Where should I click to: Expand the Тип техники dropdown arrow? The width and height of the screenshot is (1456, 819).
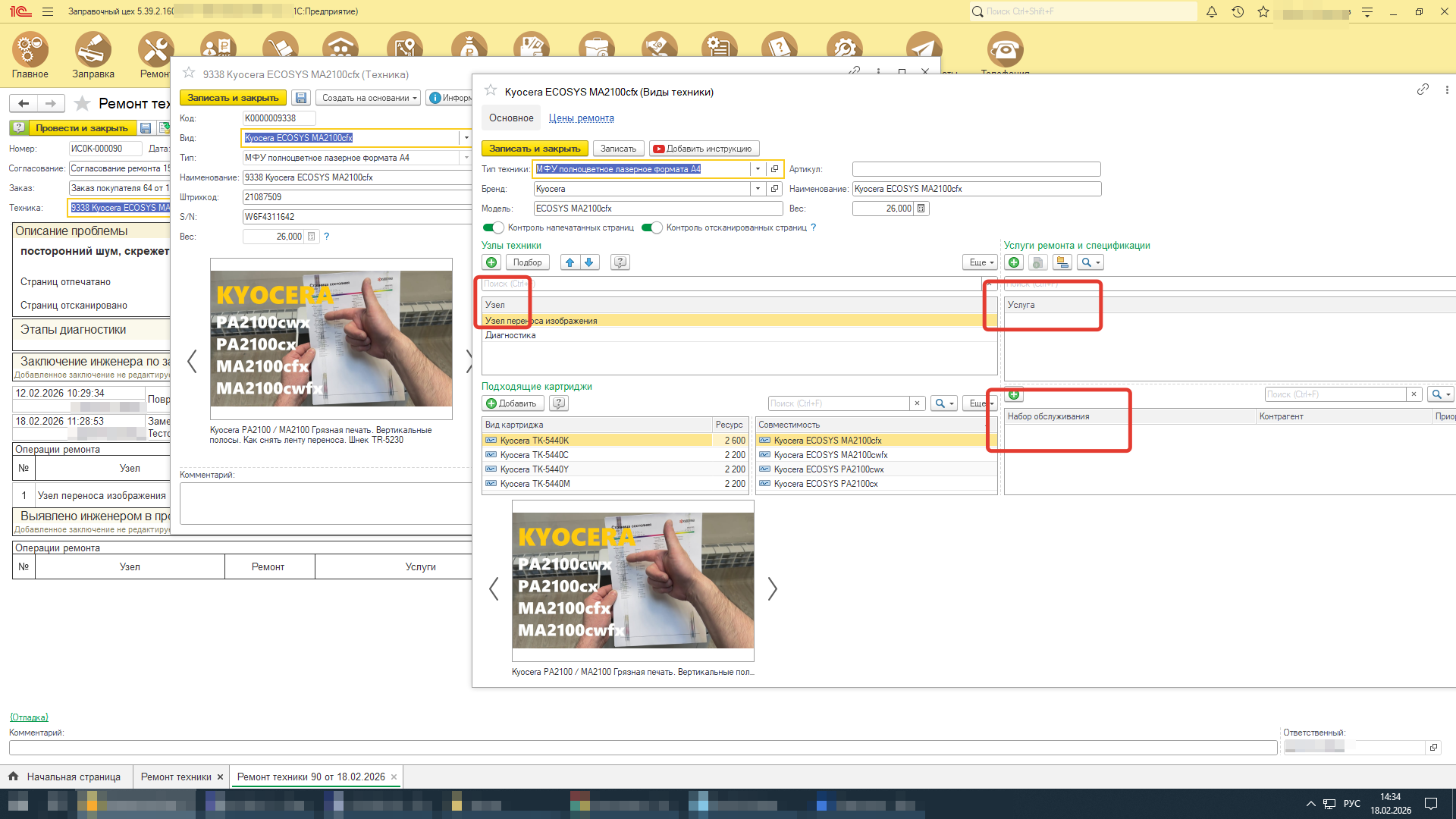coord(758,169)
